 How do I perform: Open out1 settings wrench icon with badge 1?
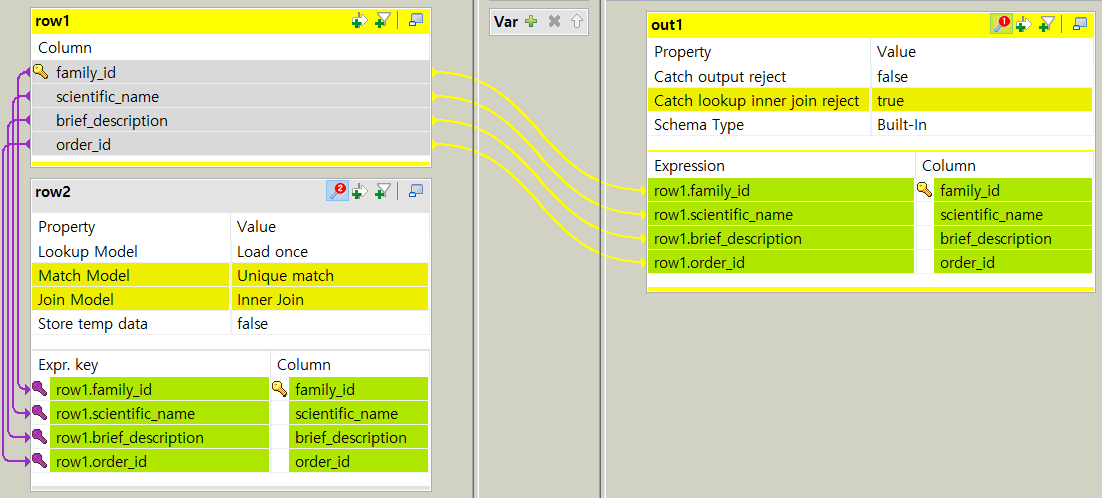coord(1001,25)
